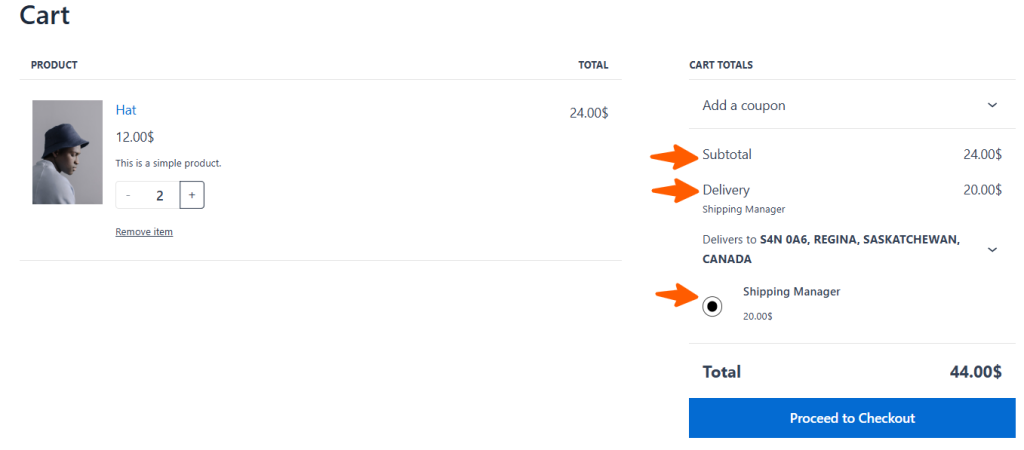The width and height of the screenshot is (1024, 450).
Task: Select the Shipping Manager radio button
Action: (712, 307)
